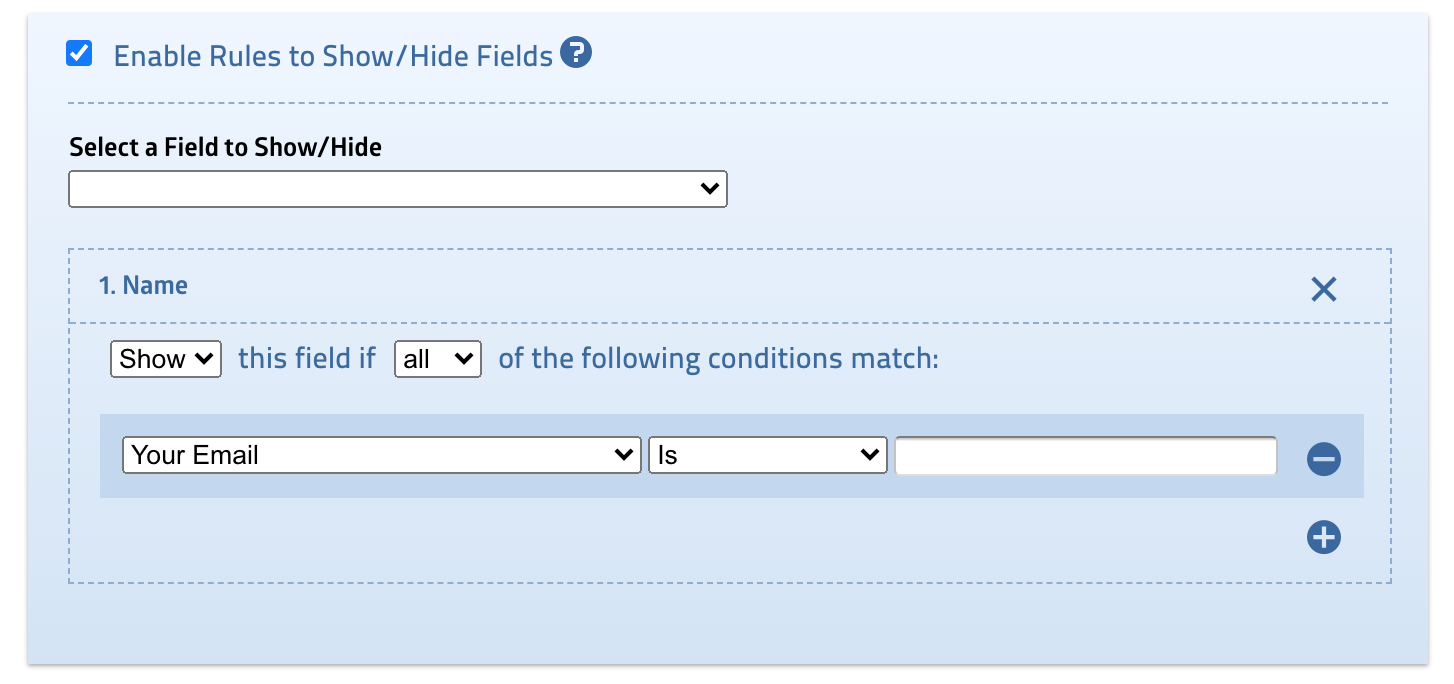
Task: Click the "this field if" text
Action: 307,359
